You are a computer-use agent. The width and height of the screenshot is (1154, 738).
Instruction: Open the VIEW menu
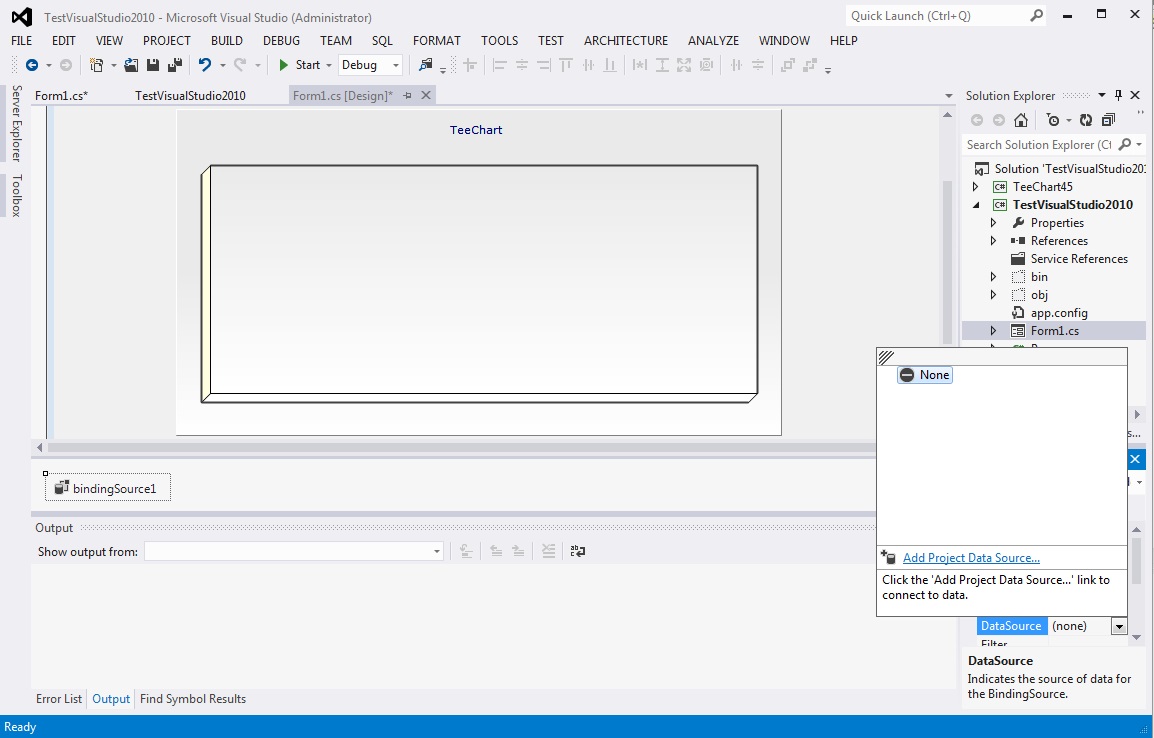click(x=109, y=40)
